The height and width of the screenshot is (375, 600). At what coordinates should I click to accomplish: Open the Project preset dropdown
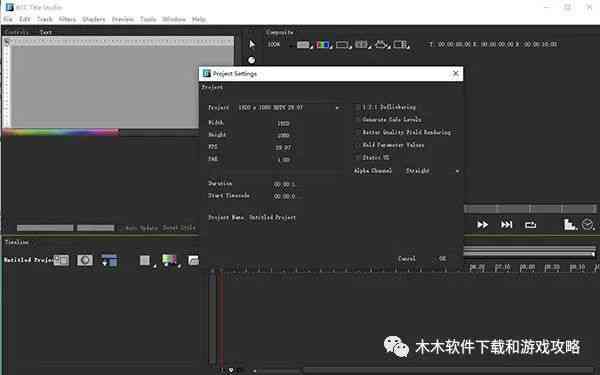[289, 108]
